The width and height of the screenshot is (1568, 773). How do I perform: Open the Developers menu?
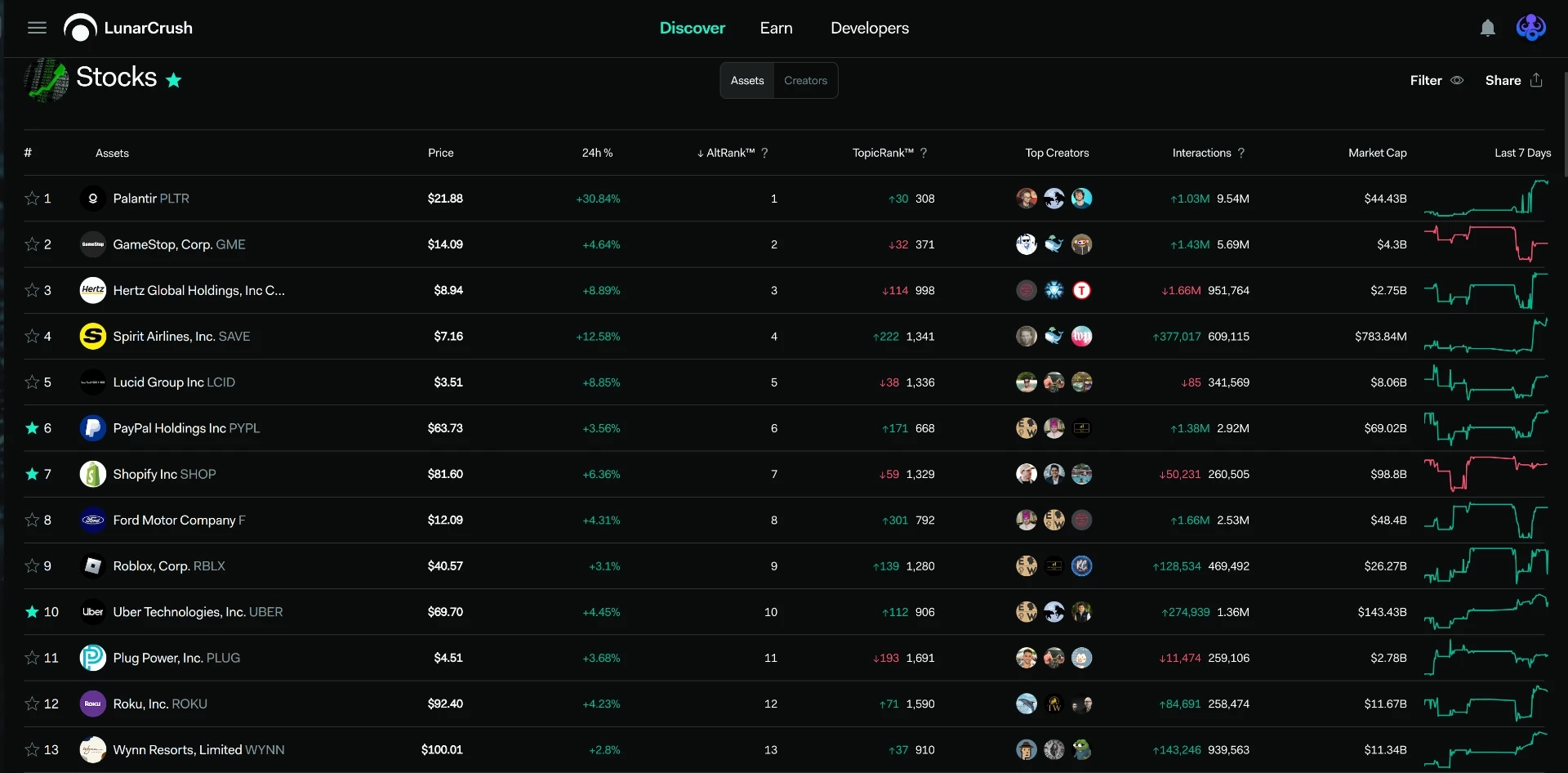point(870,28)
